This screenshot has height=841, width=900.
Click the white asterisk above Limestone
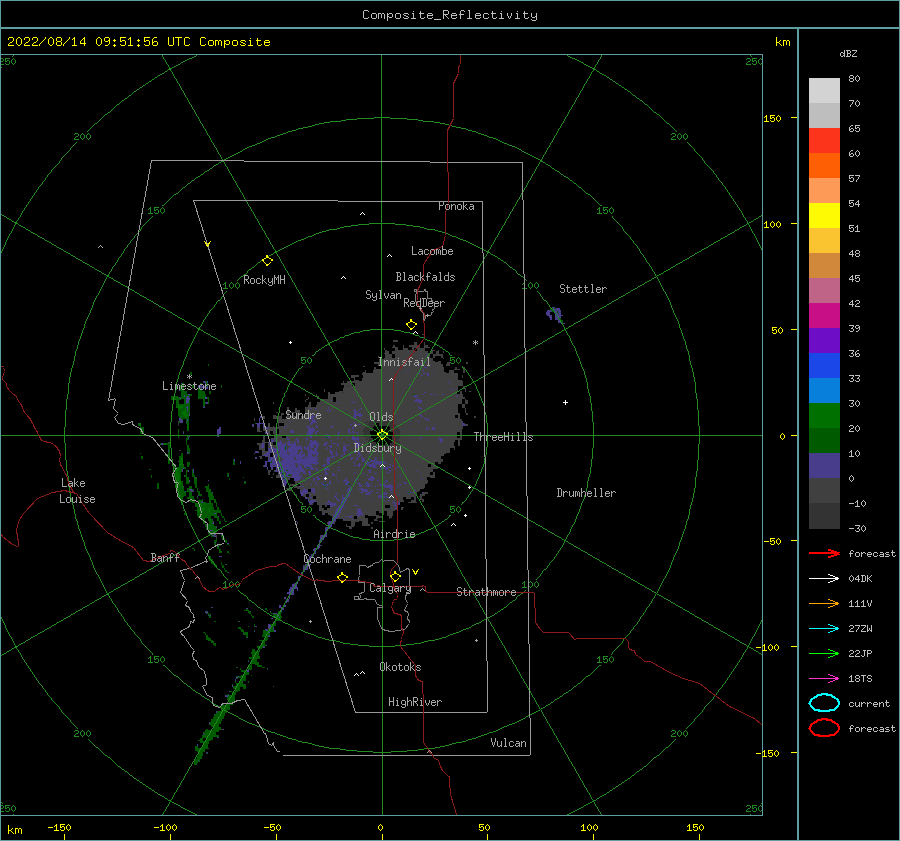tap(189, 377)
